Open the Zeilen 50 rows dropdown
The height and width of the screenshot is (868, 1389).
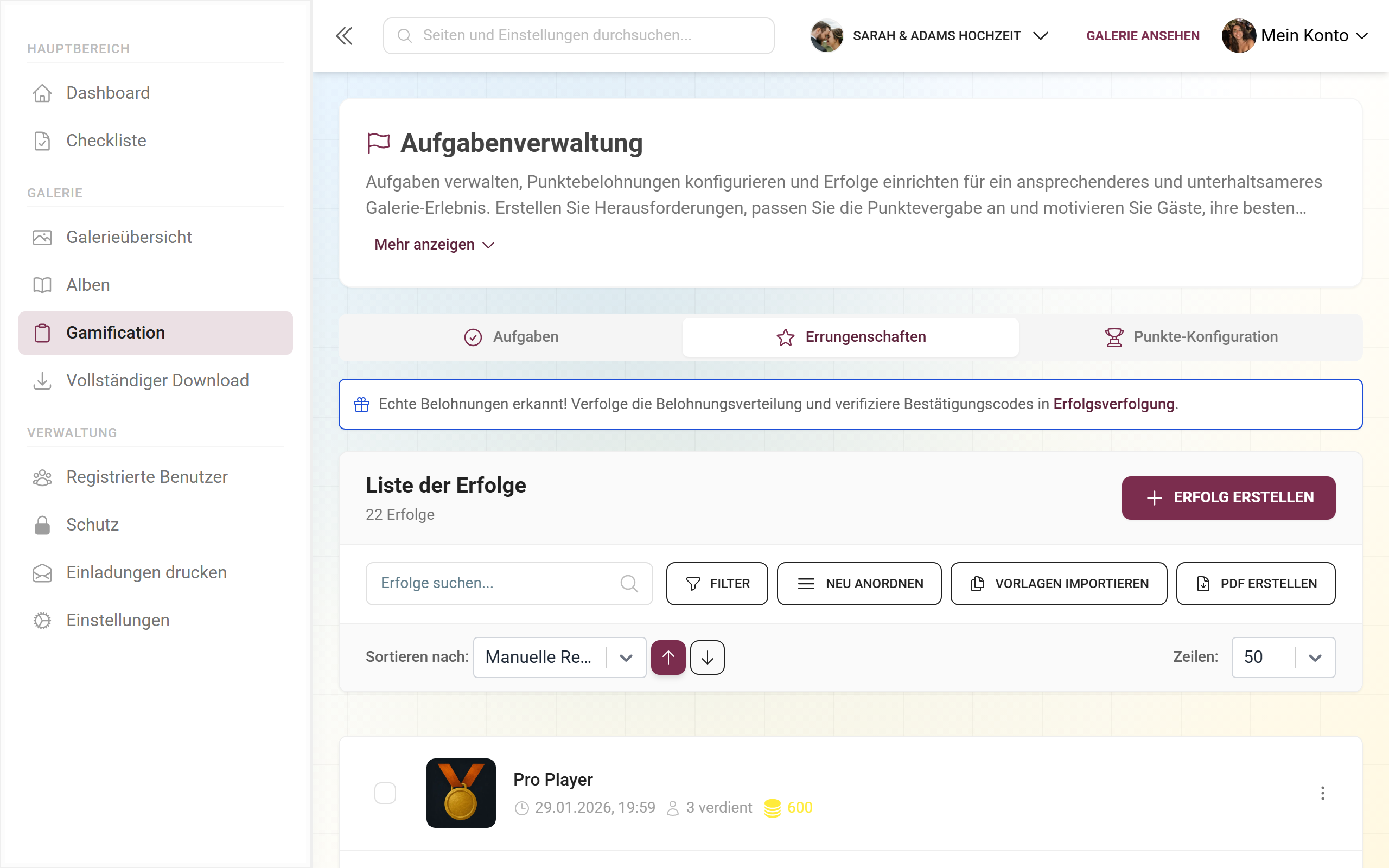[x=1283, y=658]
